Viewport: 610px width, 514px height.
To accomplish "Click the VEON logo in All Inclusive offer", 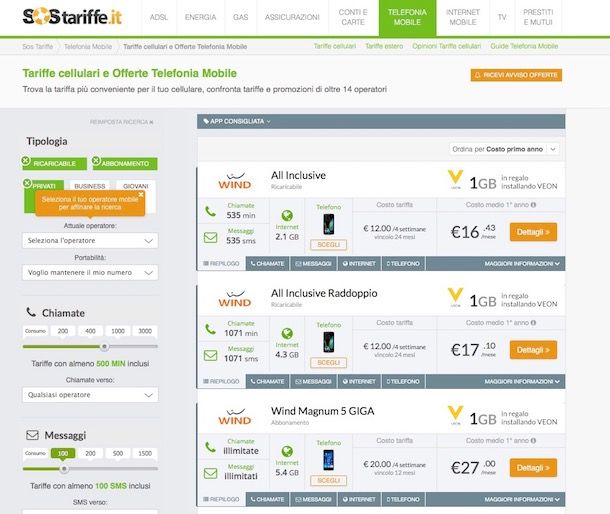I will coord(455,179).
